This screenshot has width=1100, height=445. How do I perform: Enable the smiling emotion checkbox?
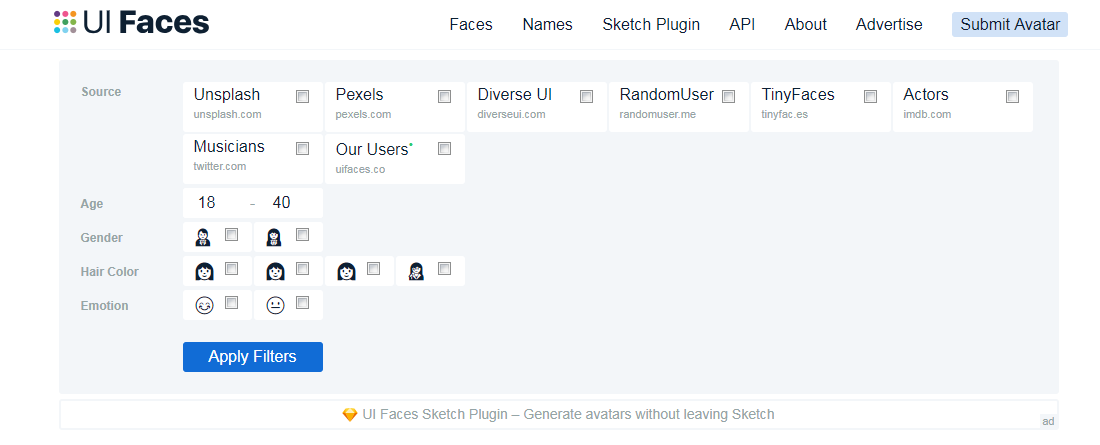coord(232,303)
